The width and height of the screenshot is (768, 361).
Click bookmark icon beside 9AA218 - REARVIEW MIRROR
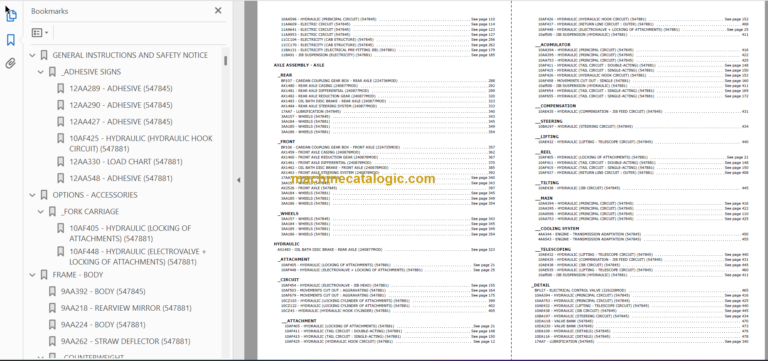pyautogui.click(x=52, y=308)
